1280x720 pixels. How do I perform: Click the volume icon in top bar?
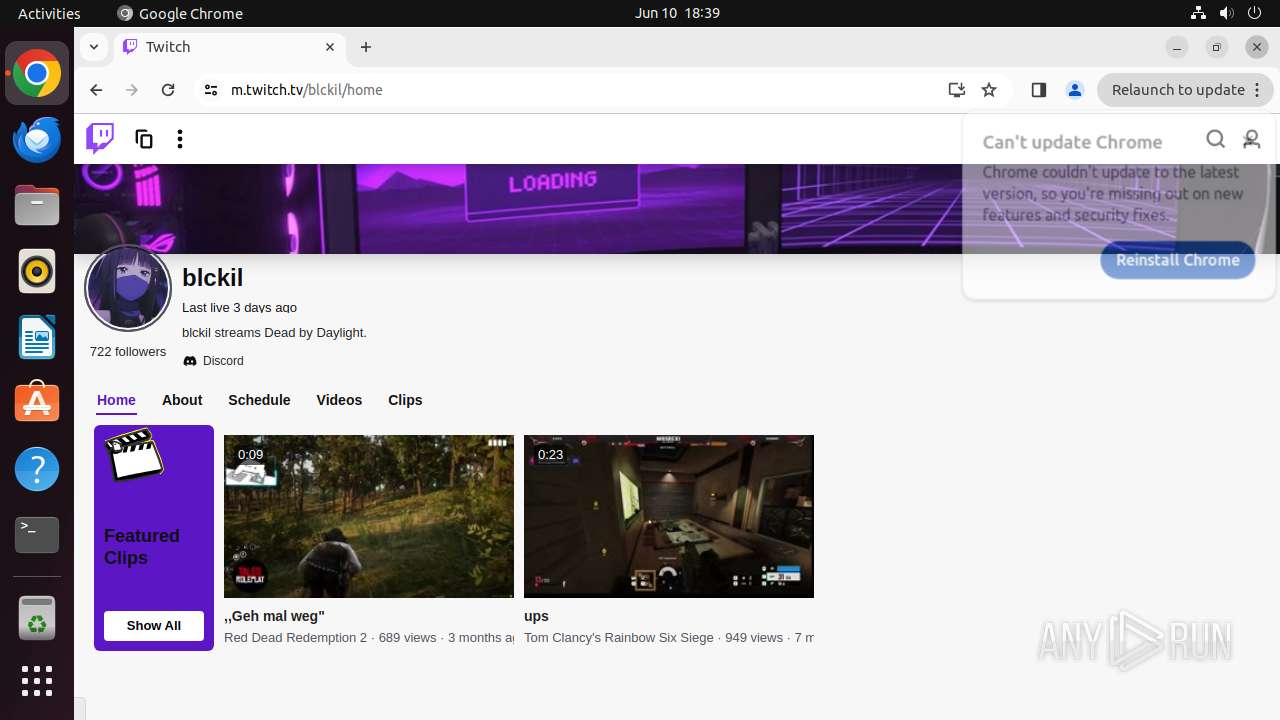[1227, 13]
